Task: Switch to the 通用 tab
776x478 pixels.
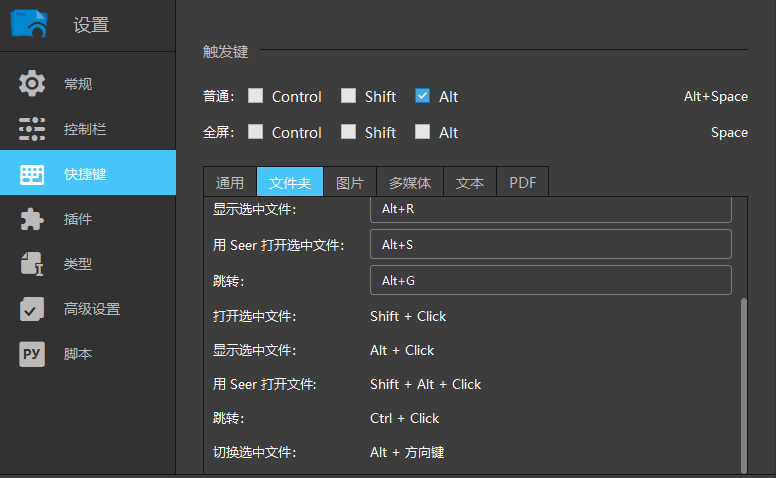Action: point(230,182)
